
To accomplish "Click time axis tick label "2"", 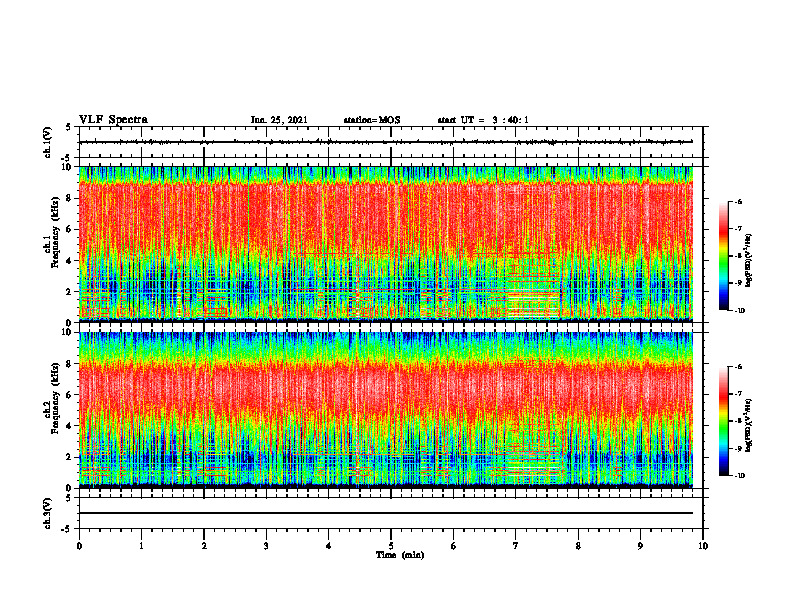I will tap(204, 546).
